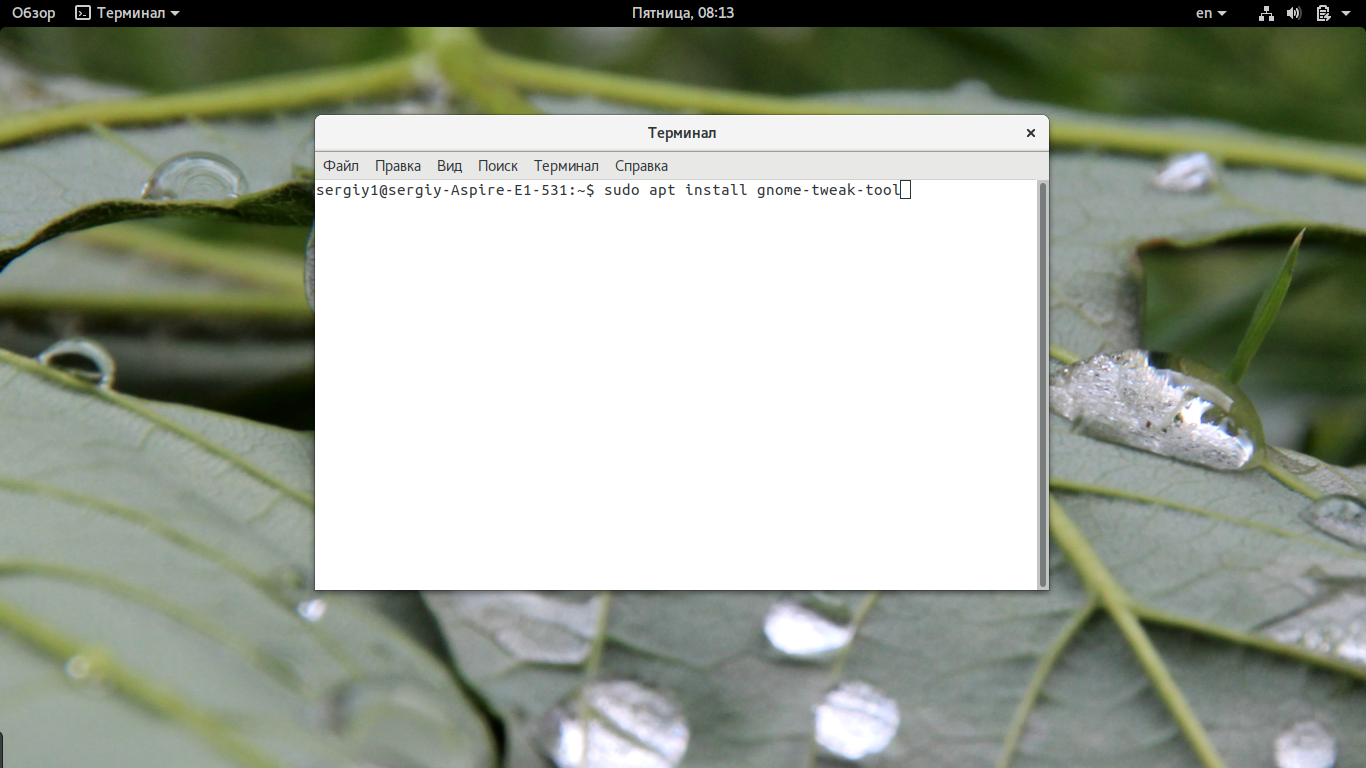
Task: Click the terminal icon in top bar
Action: (x=83, y=13)
